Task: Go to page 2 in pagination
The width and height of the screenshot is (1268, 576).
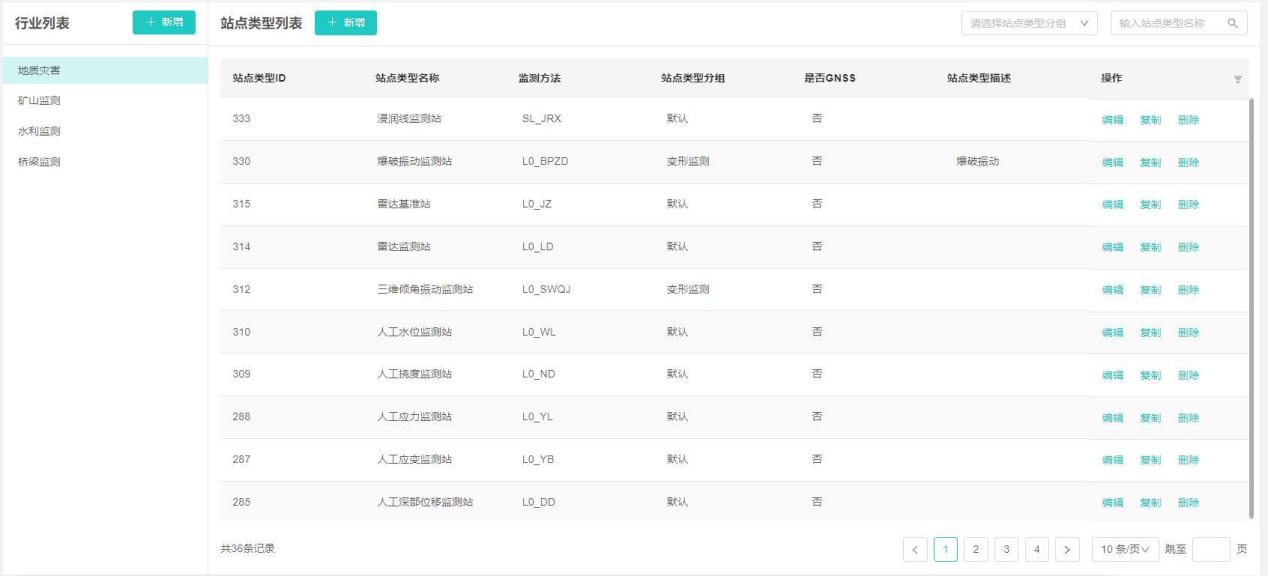Action: coord(976,549)
